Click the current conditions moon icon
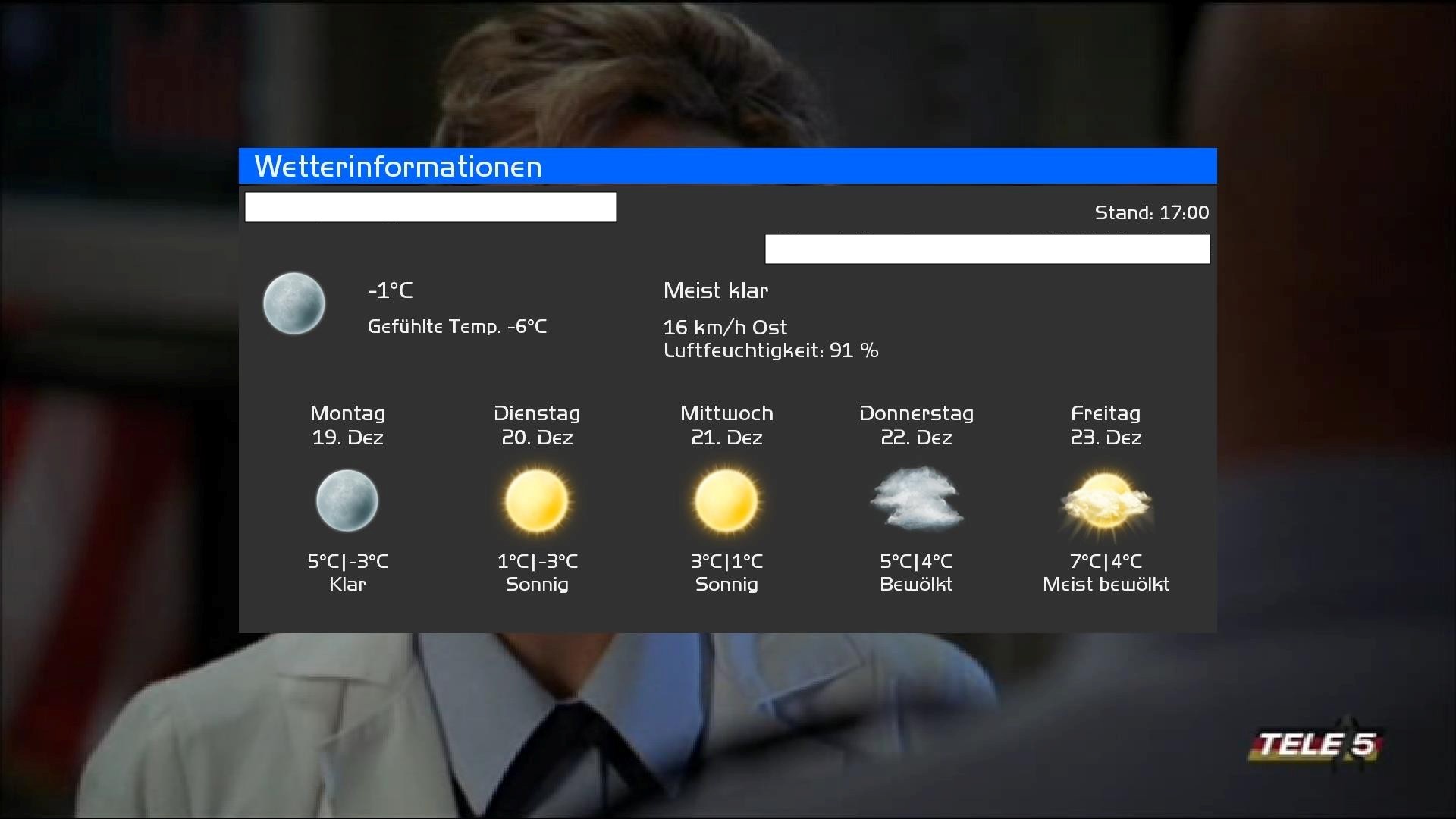The width and height of the screenshot is (1456, 819). pyautogui.click(x=294, y=304)
